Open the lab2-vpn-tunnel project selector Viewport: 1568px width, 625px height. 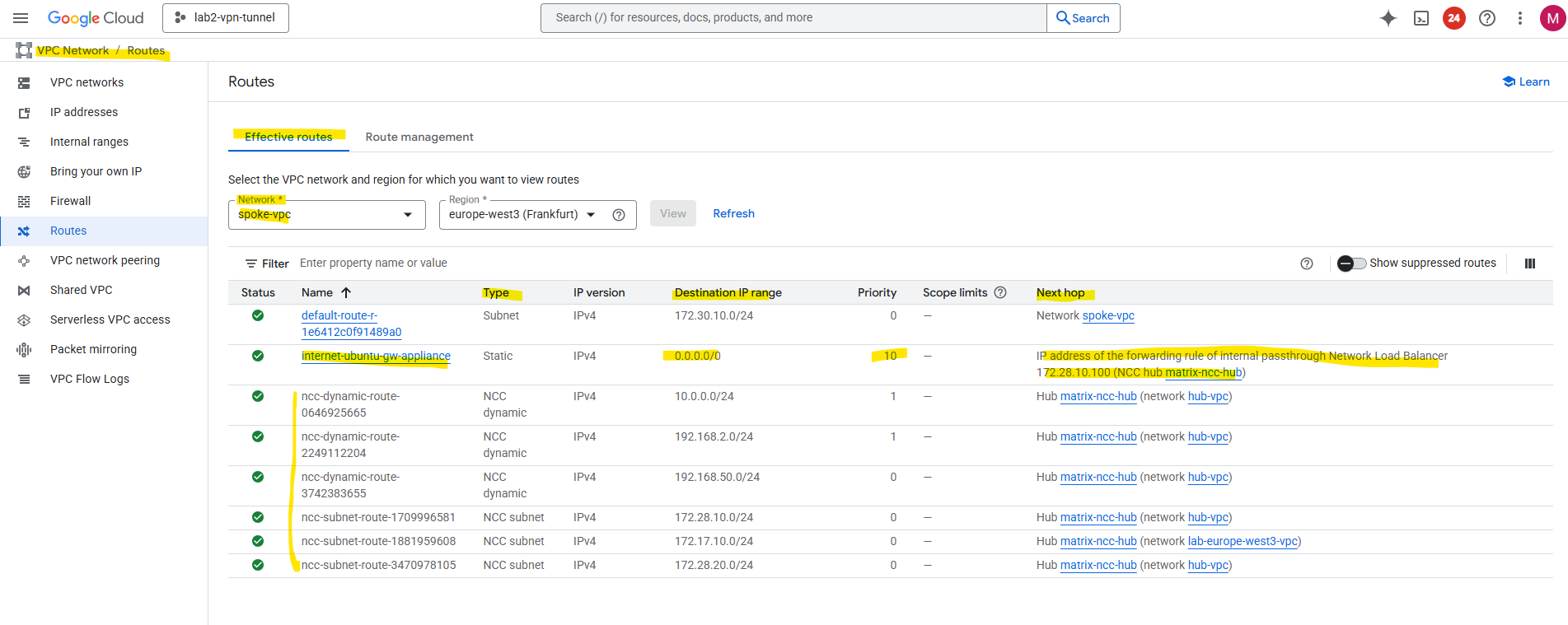point(226,18)
